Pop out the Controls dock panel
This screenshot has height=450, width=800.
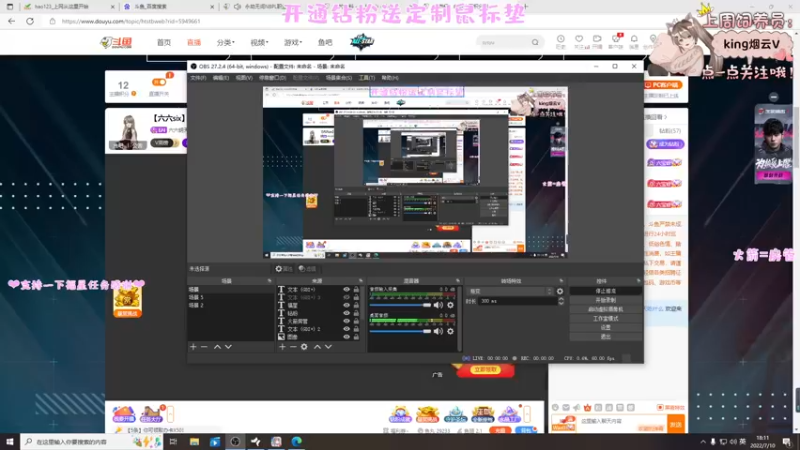coord(638,281)
